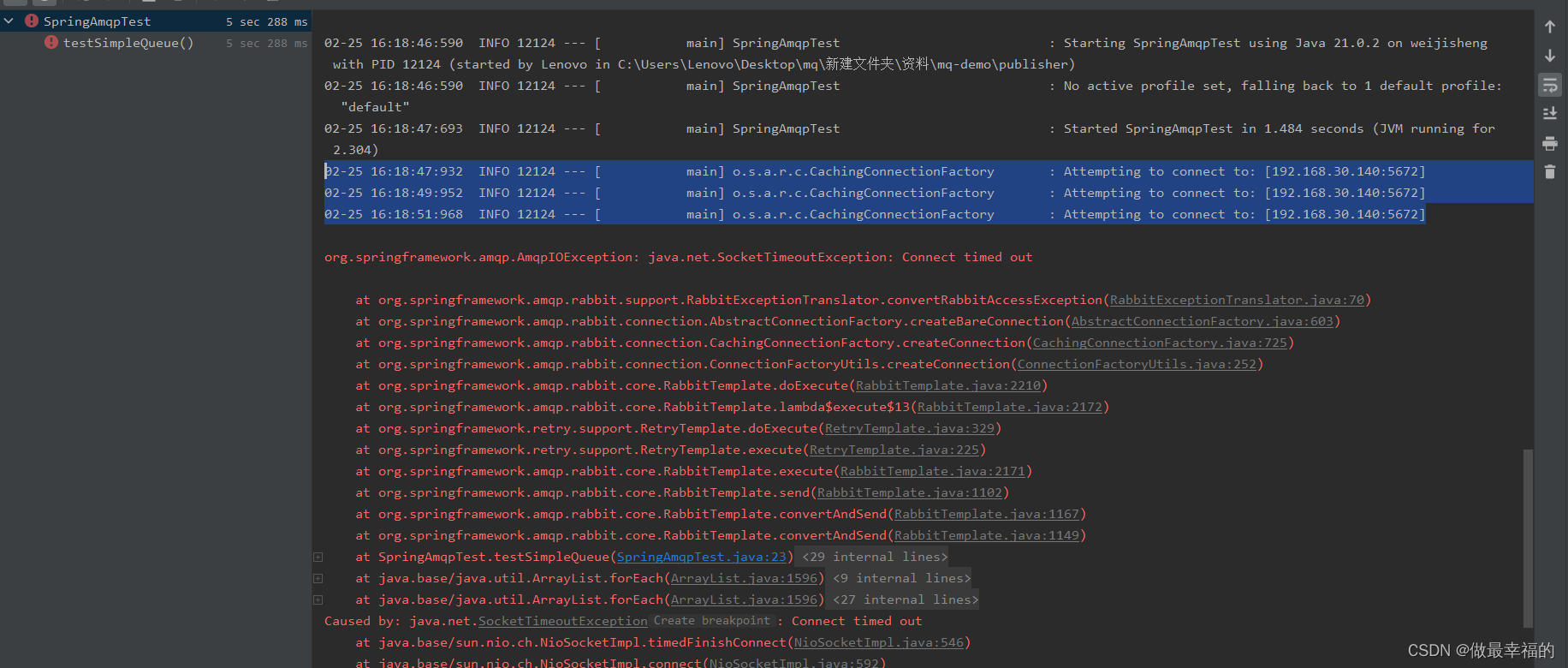Image resolution: width=1568 pixels, height=668 pixels.
Task: Select the SpringAmqpTest test class row
Action: [156, 21]
